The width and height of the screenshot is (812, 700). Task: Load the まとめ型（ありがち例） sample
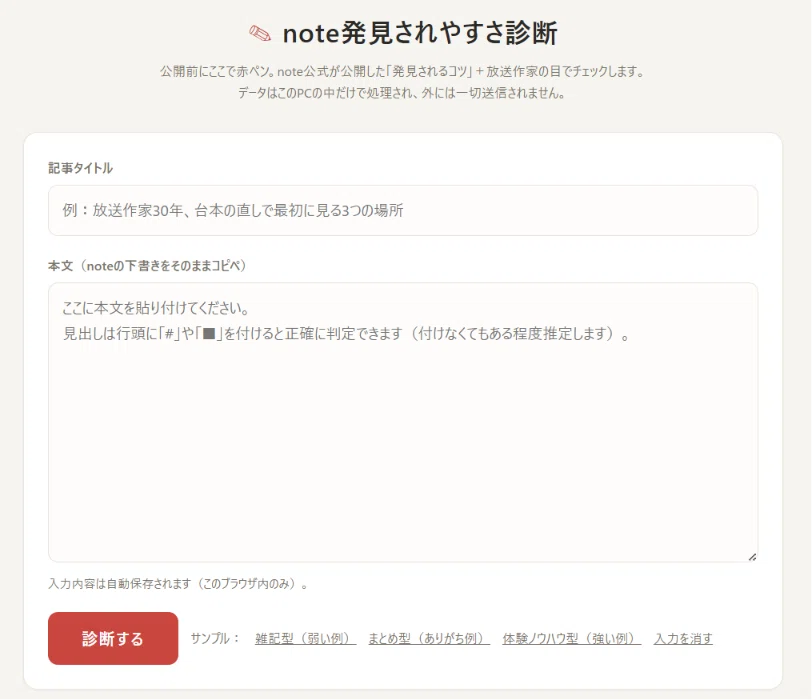429,638
